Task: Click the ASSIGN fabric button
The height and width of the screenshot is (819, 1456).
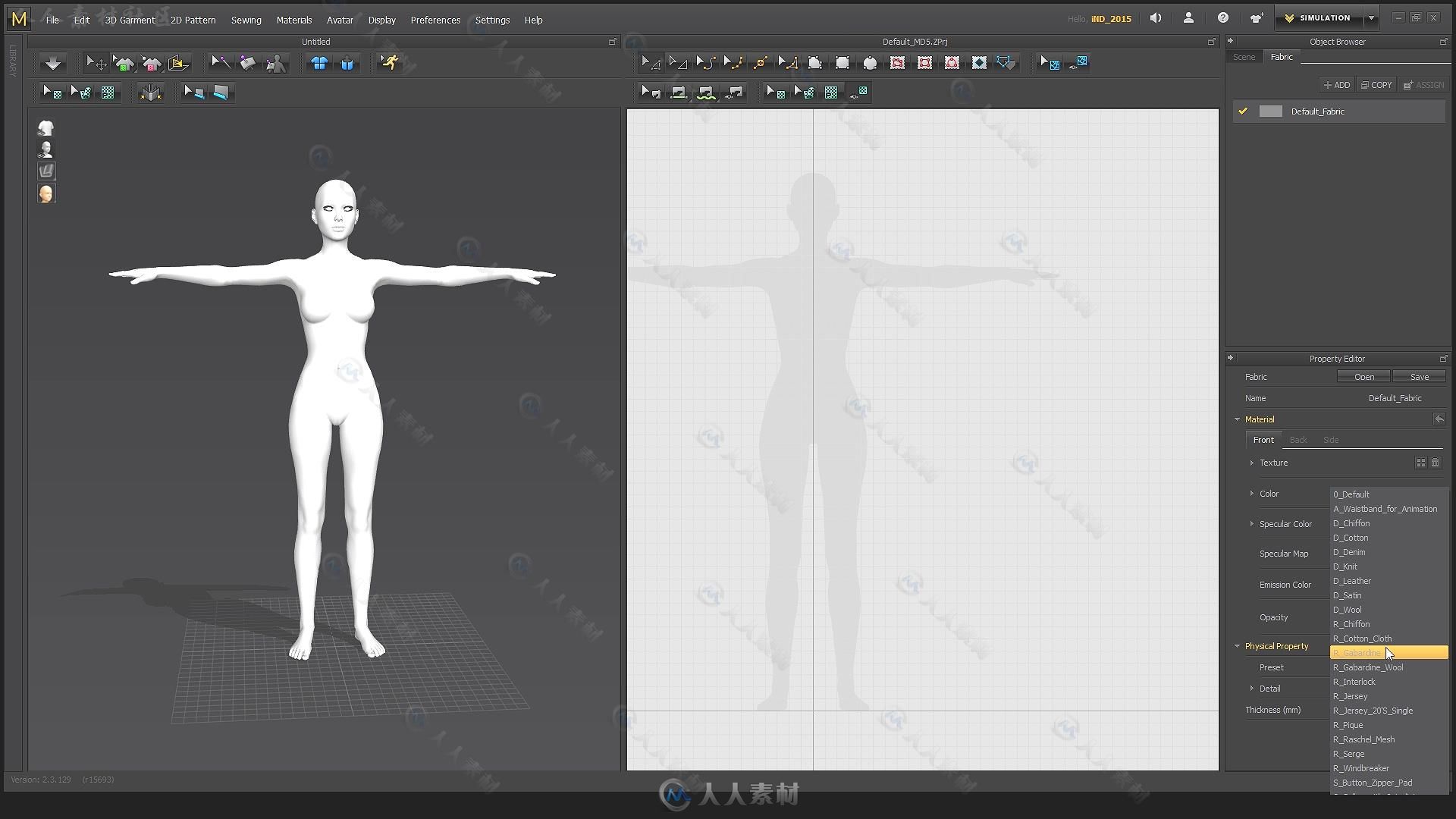Action: click(x=1423, y=85)
